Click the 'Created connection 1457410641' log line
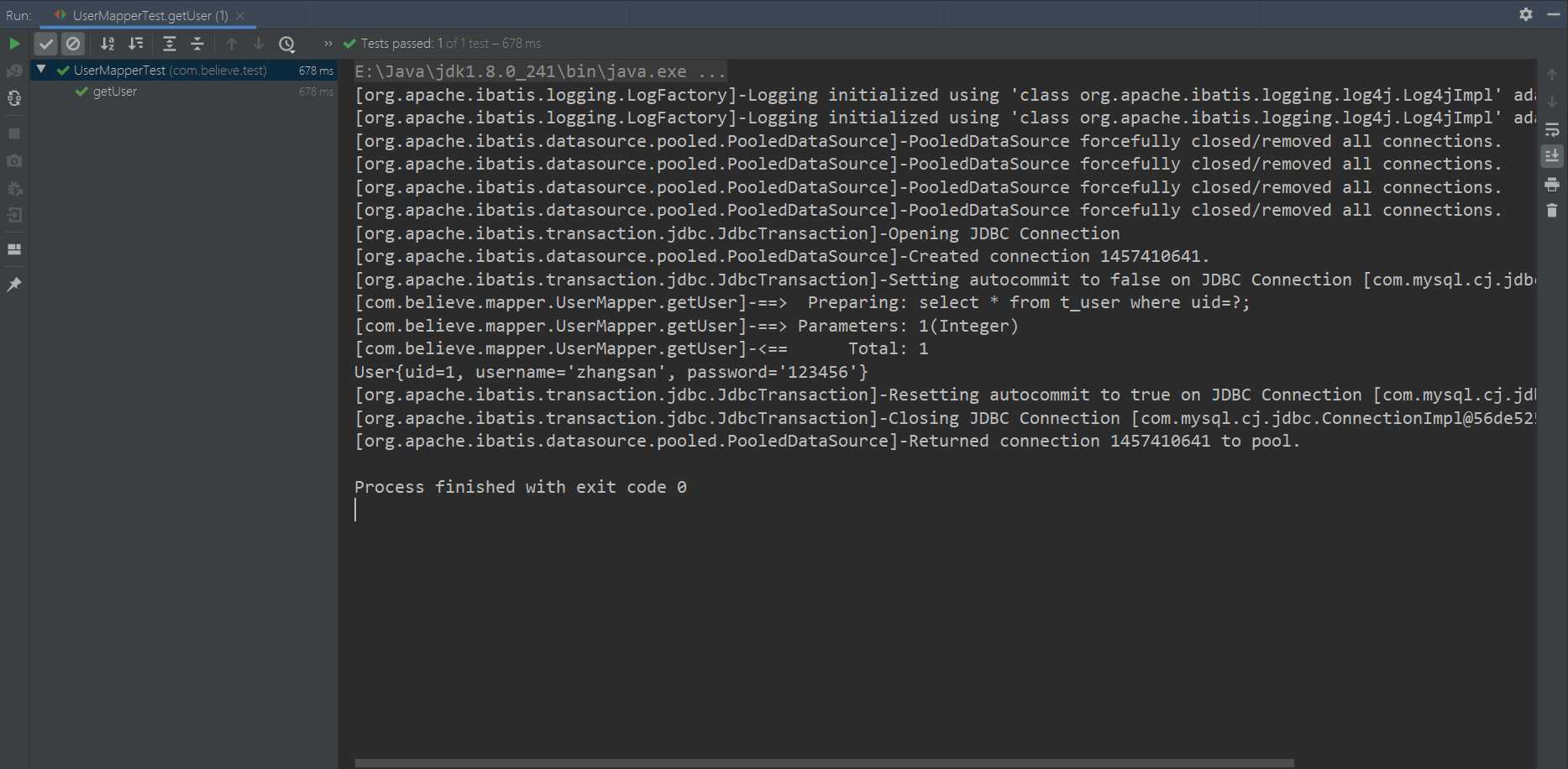The height and width of the screenshot is (769, 1568). 782,256
